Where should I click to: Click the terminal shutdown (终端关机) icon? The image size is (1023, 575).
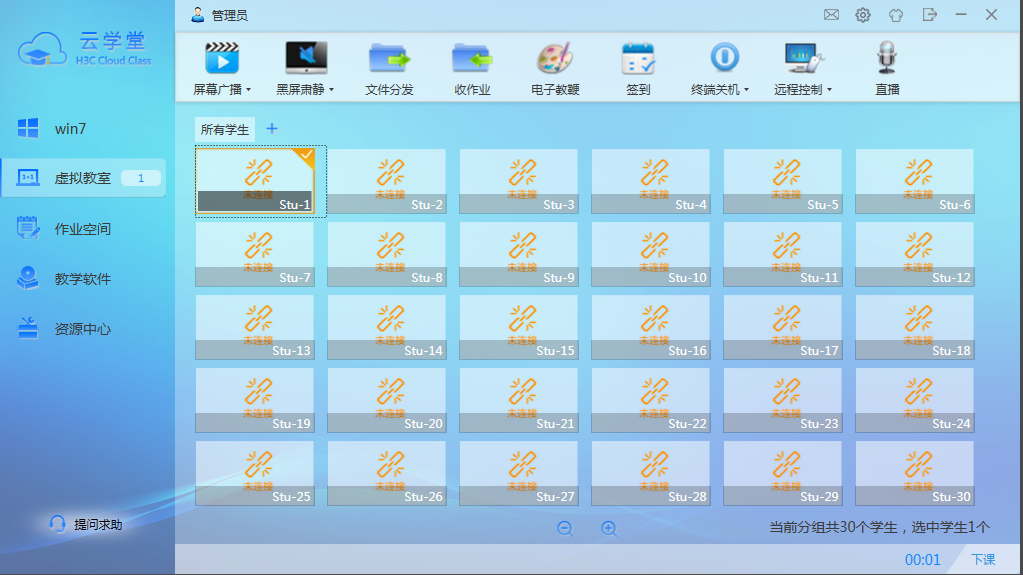pyautogui.click(x=724, y=57)
